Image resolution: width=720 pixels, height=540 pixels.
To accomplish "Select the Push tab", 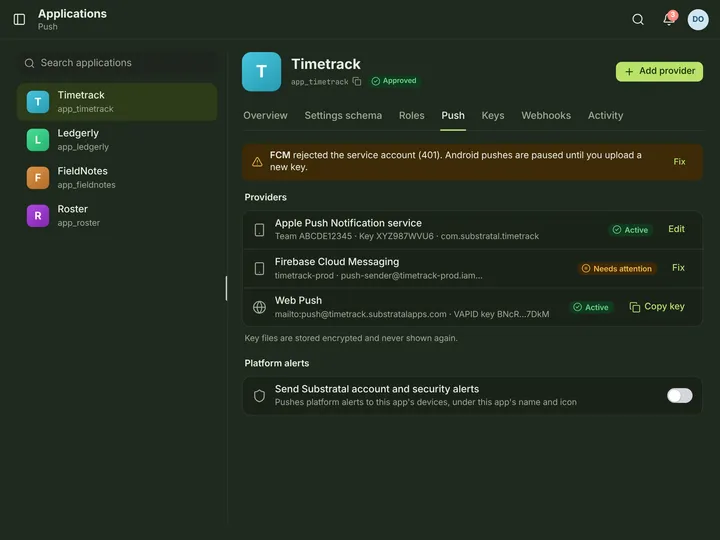I will [x=453, y=116].
